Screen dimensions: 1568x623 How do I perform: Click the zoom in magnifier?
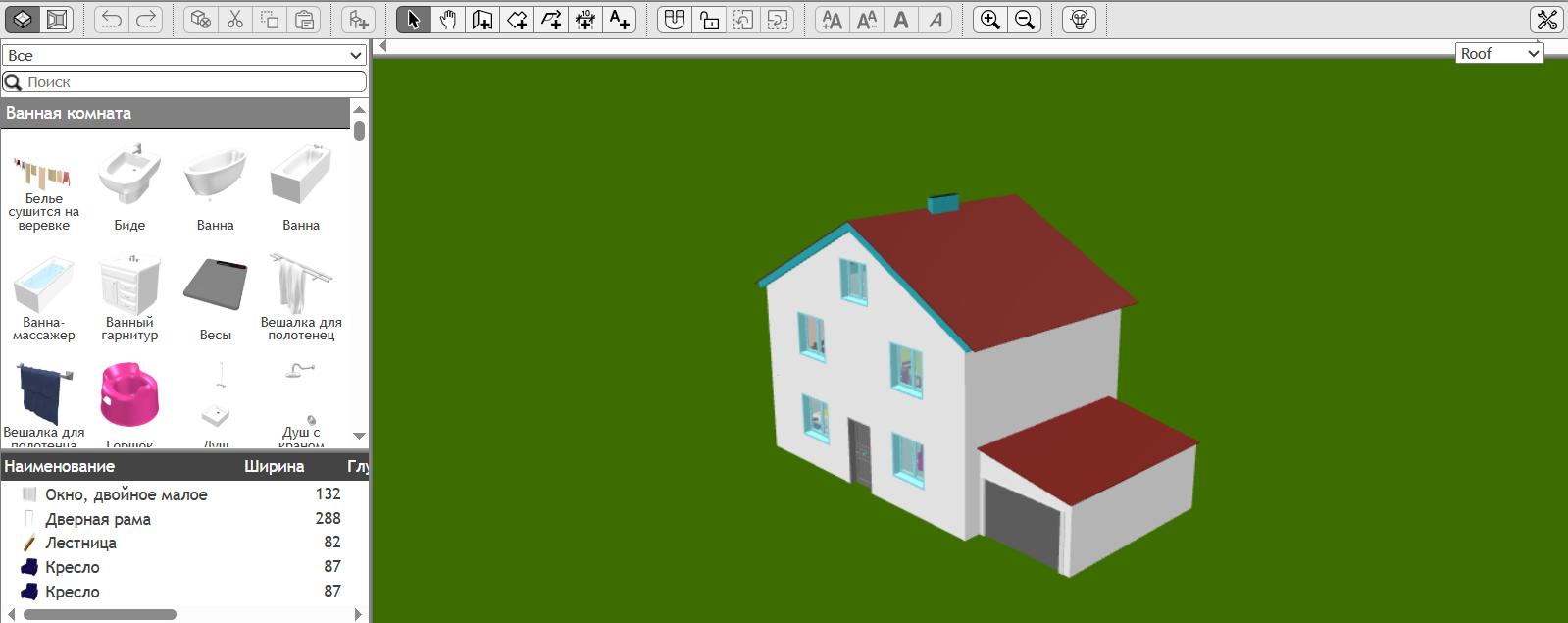point(990,20)
